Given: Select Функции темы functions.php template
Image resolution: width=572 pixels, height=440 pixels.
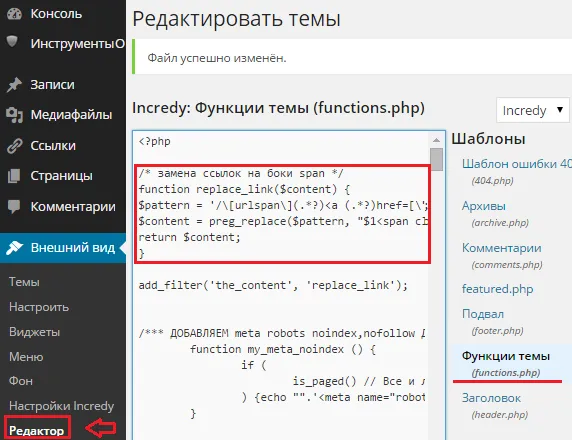Looking at the screenshot, I should 506,356.
